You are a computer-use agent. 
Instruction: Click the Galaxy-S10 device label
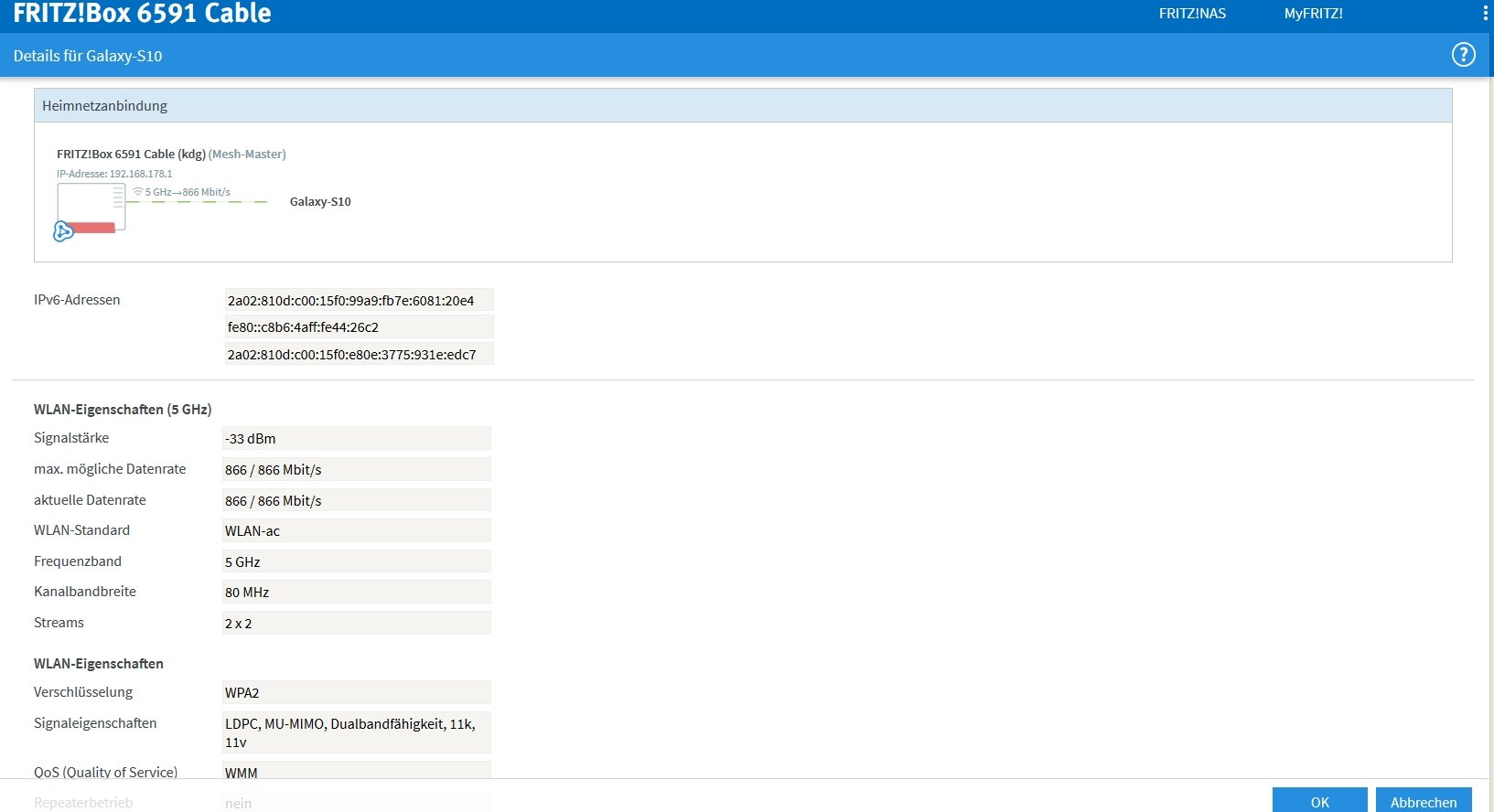point(320,201)
